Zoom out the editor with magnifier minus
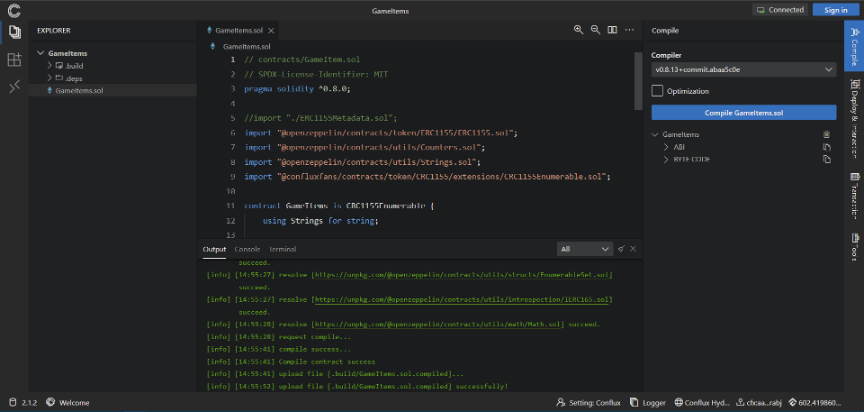The height and width of the screenshot is (412, 864). coord(595,30)
